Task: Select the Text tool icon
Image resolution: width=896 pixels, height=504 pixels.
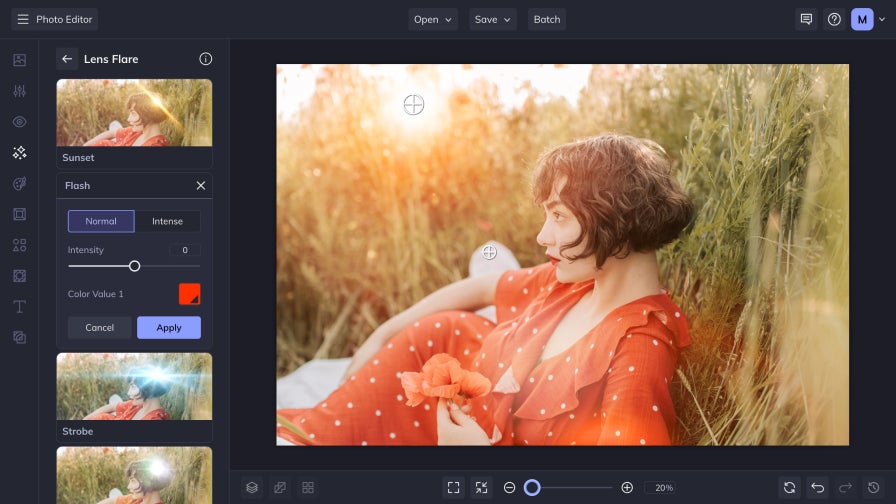Action: pos(19,307)
